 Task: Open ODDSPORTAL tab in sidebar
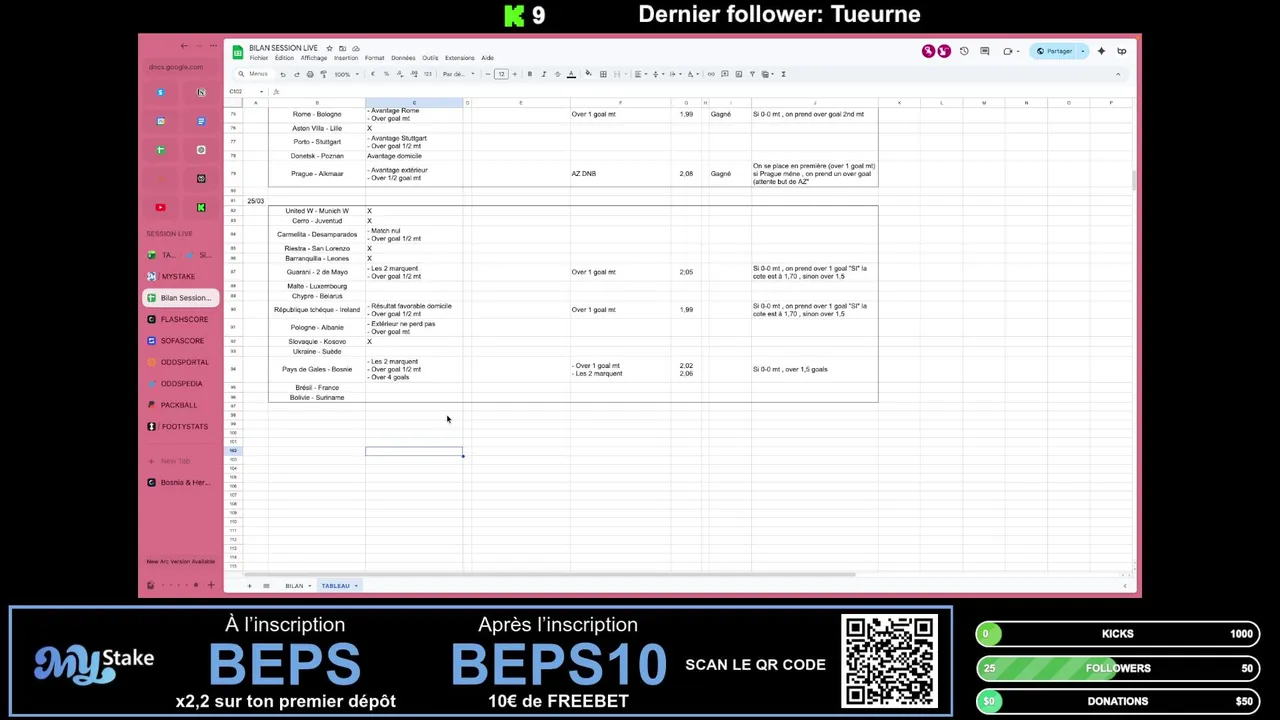click(x=178, y=362)
